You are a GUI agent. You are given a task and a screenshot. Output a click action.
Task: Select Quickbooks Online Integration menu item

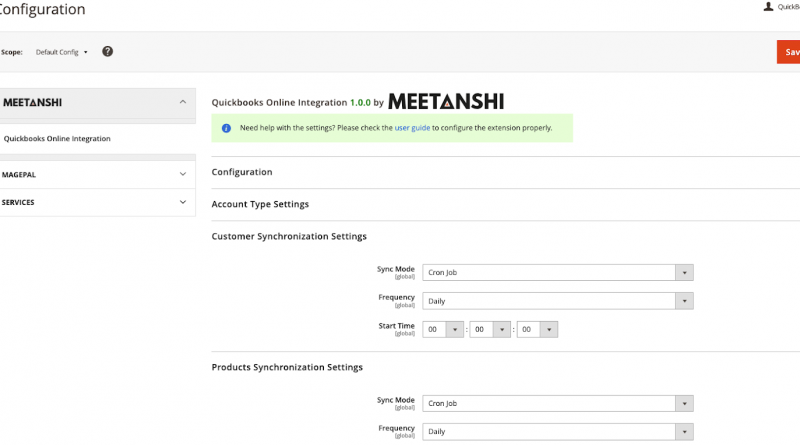pos(57,139)
